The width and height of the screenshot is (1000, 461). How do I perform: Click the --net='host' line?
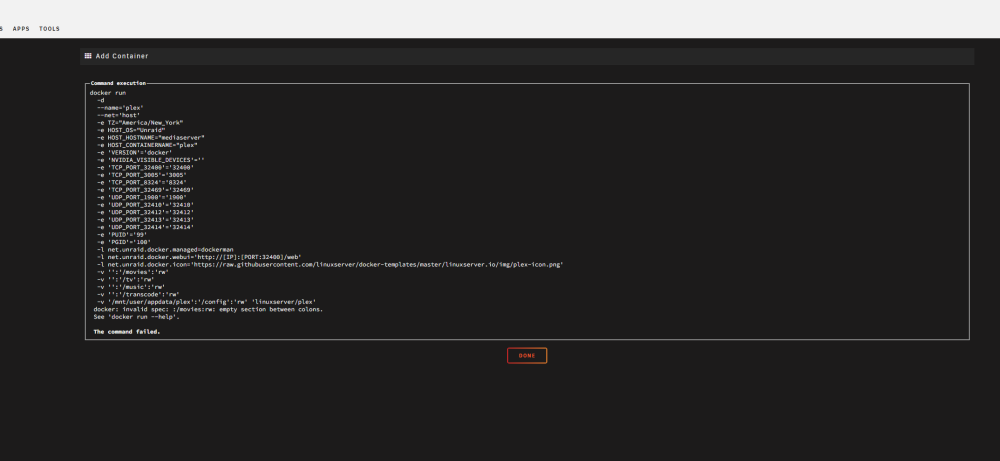[119, 115]
